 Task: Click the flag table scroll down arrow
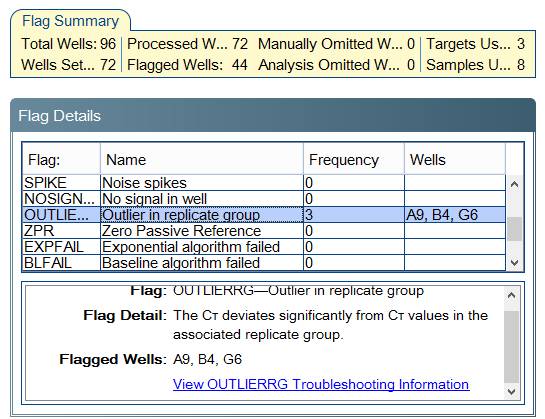click(x=514, y=263)
